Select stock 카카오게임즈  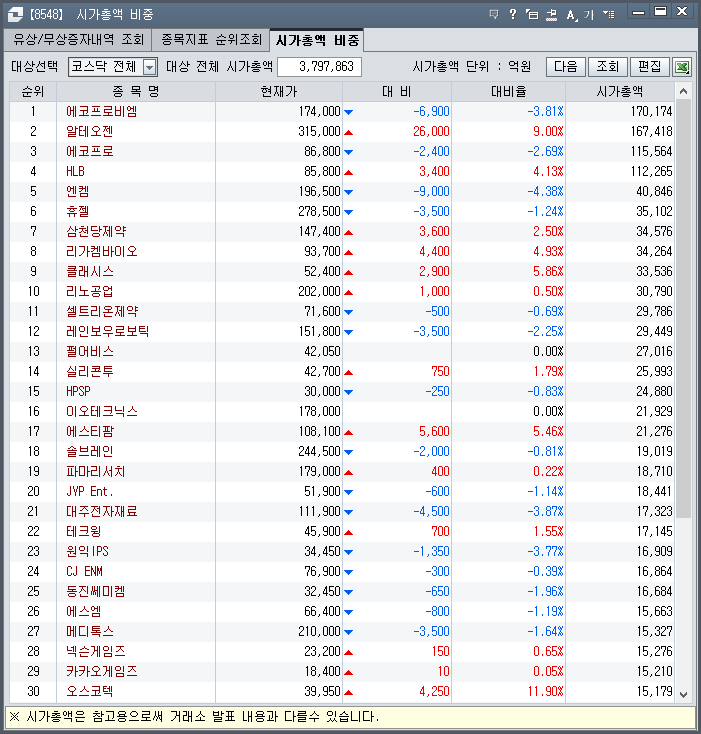[102, 672]
